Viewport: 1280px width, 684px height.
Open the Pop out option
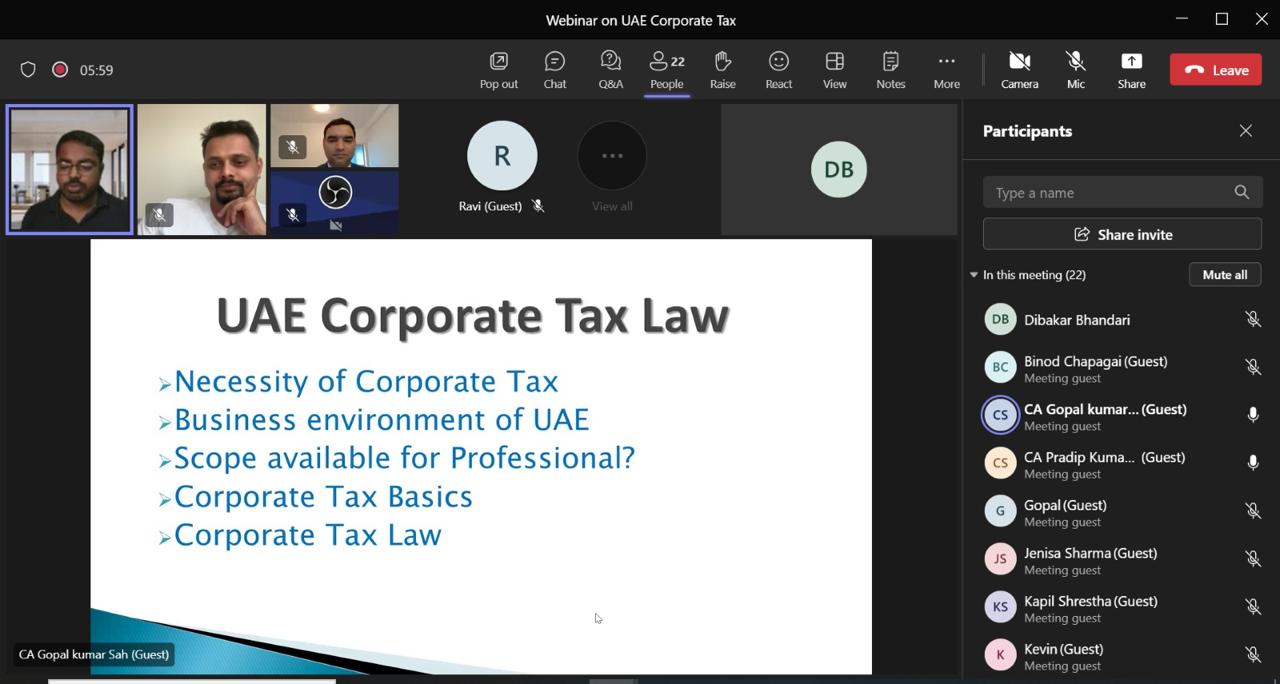pos(498,69)
